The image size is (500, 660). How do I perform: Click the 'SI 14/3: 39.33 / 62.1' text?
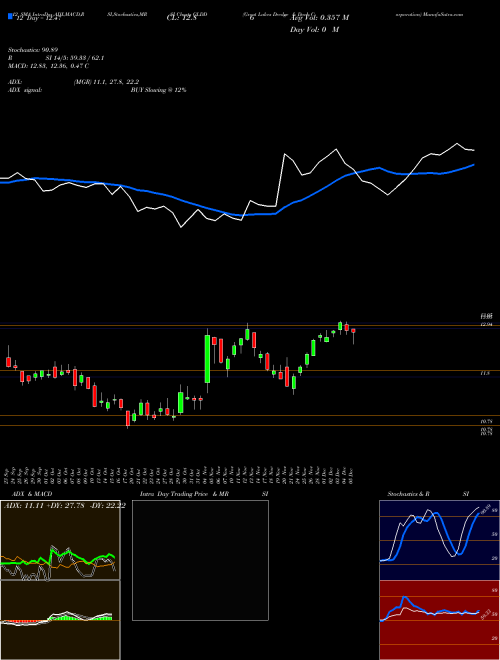[75, 58]
